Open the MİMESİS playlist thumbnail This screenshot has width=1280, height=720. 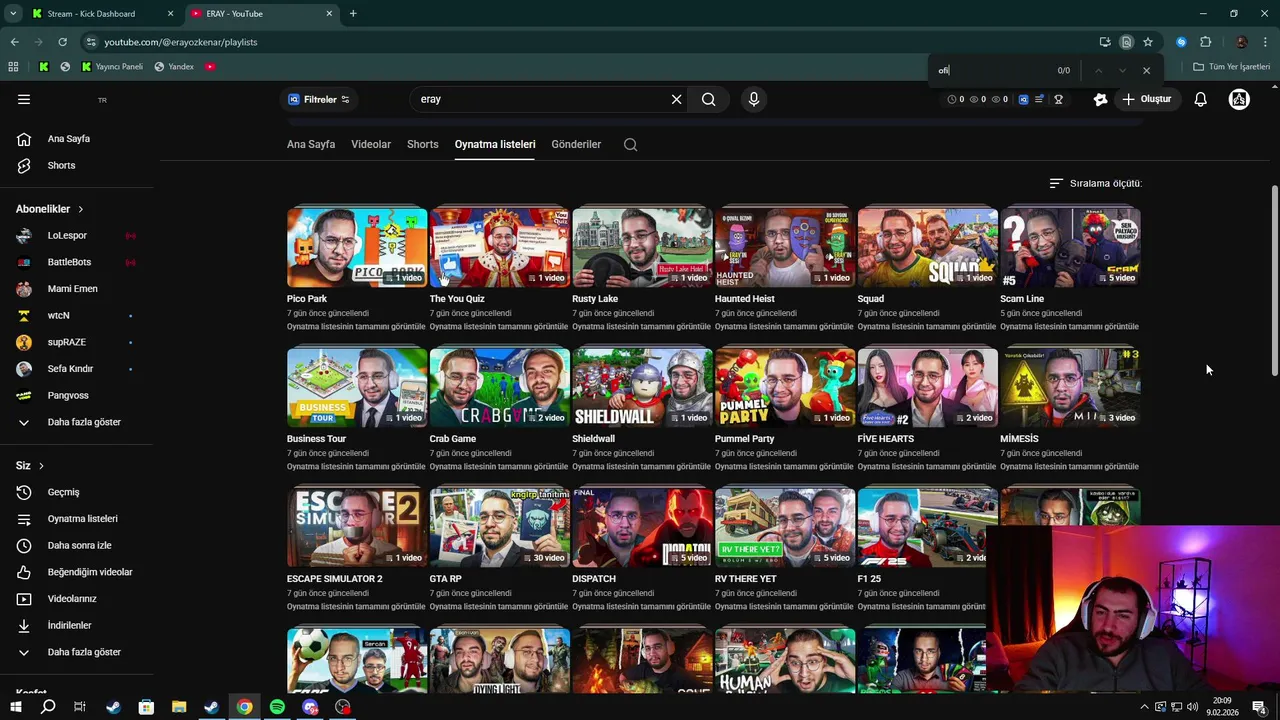(1070, 387)
